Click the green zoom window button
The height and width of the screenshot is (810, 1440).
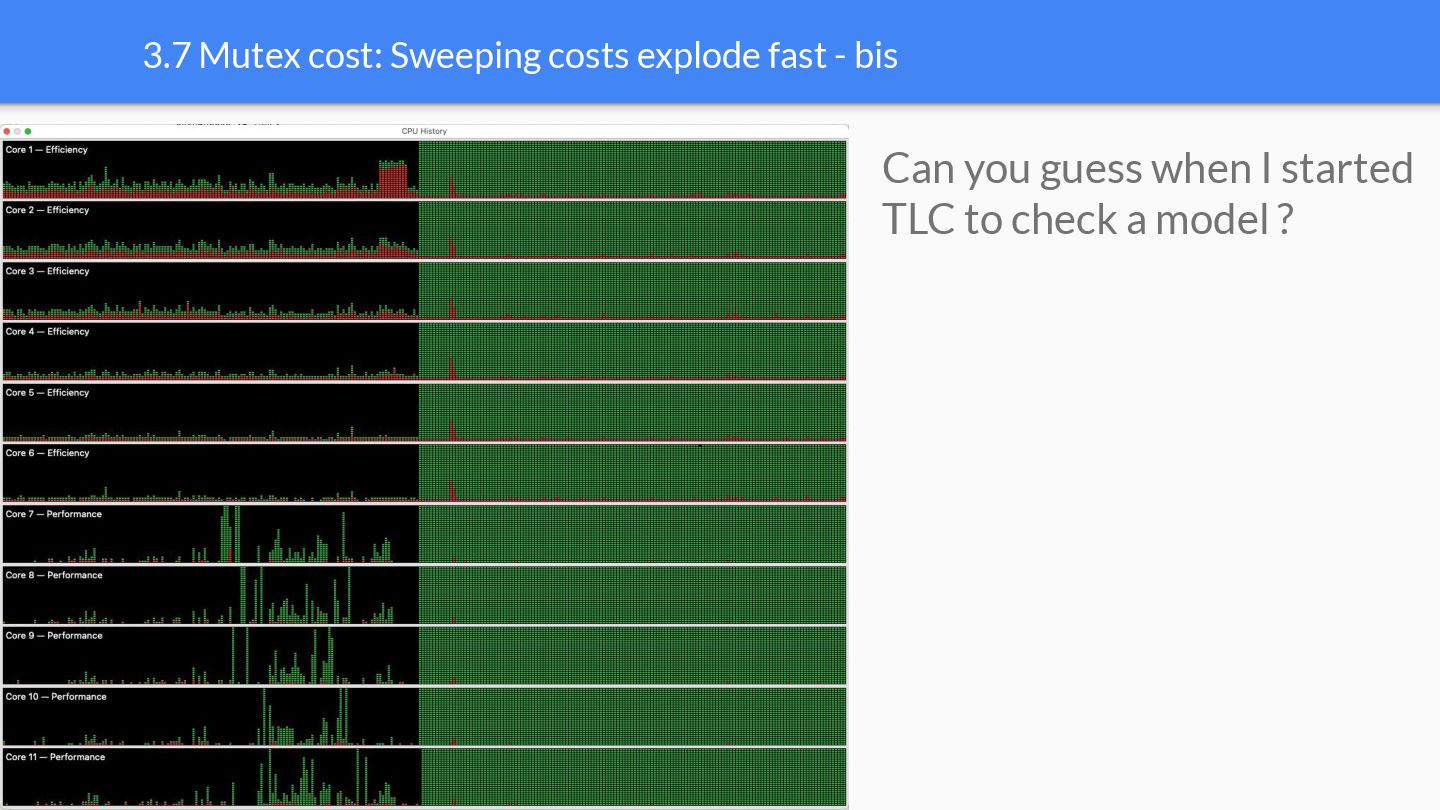pos(28,131)
